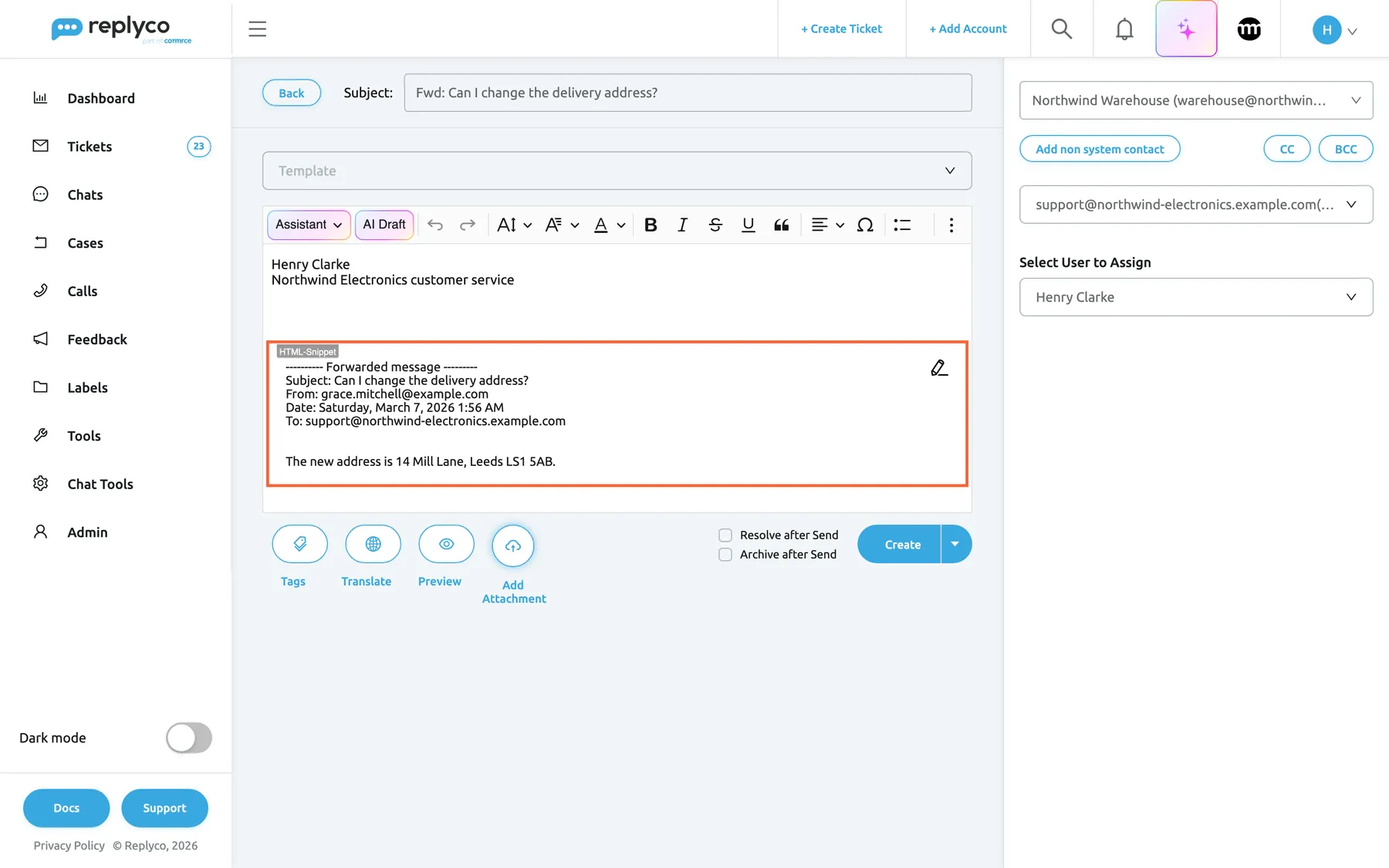Open the Henry Clarke assign user dropdown

[x=1196, y=297]
